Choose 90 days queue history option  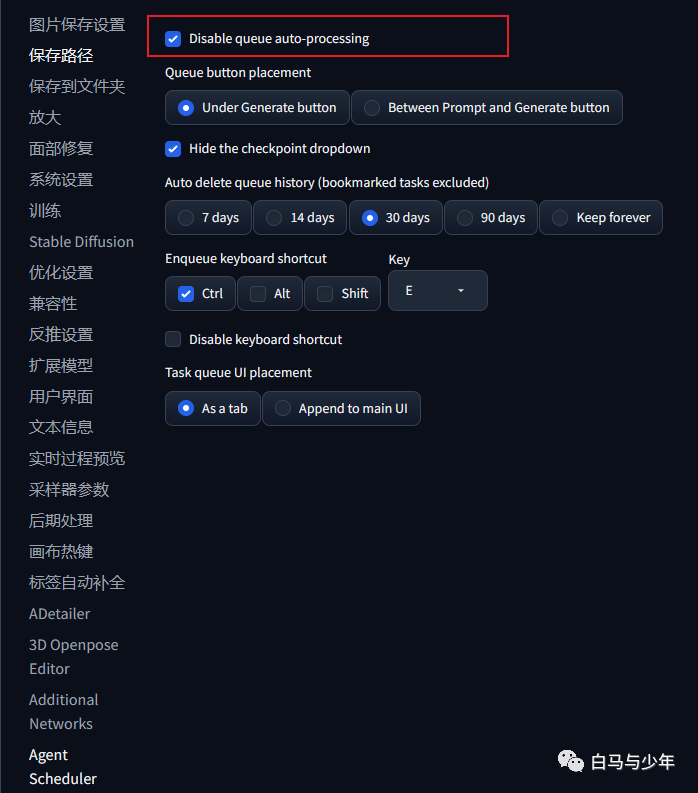point(491,217)
